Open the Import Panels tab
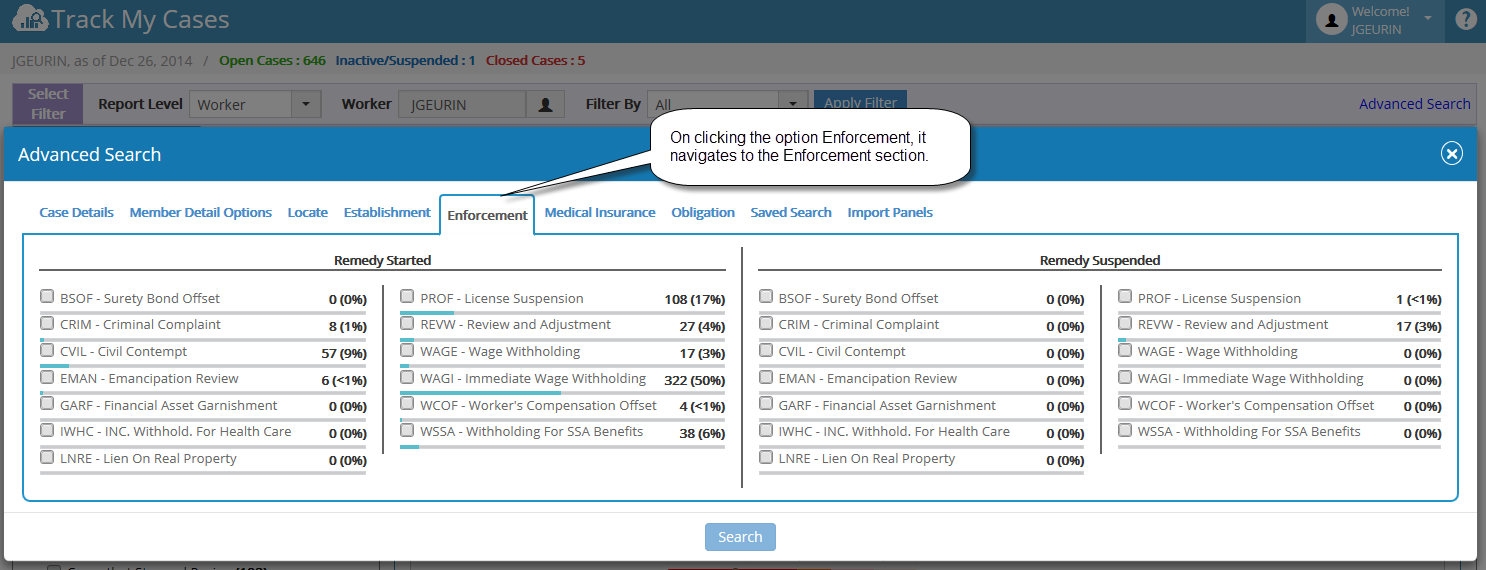 point(890,212)
